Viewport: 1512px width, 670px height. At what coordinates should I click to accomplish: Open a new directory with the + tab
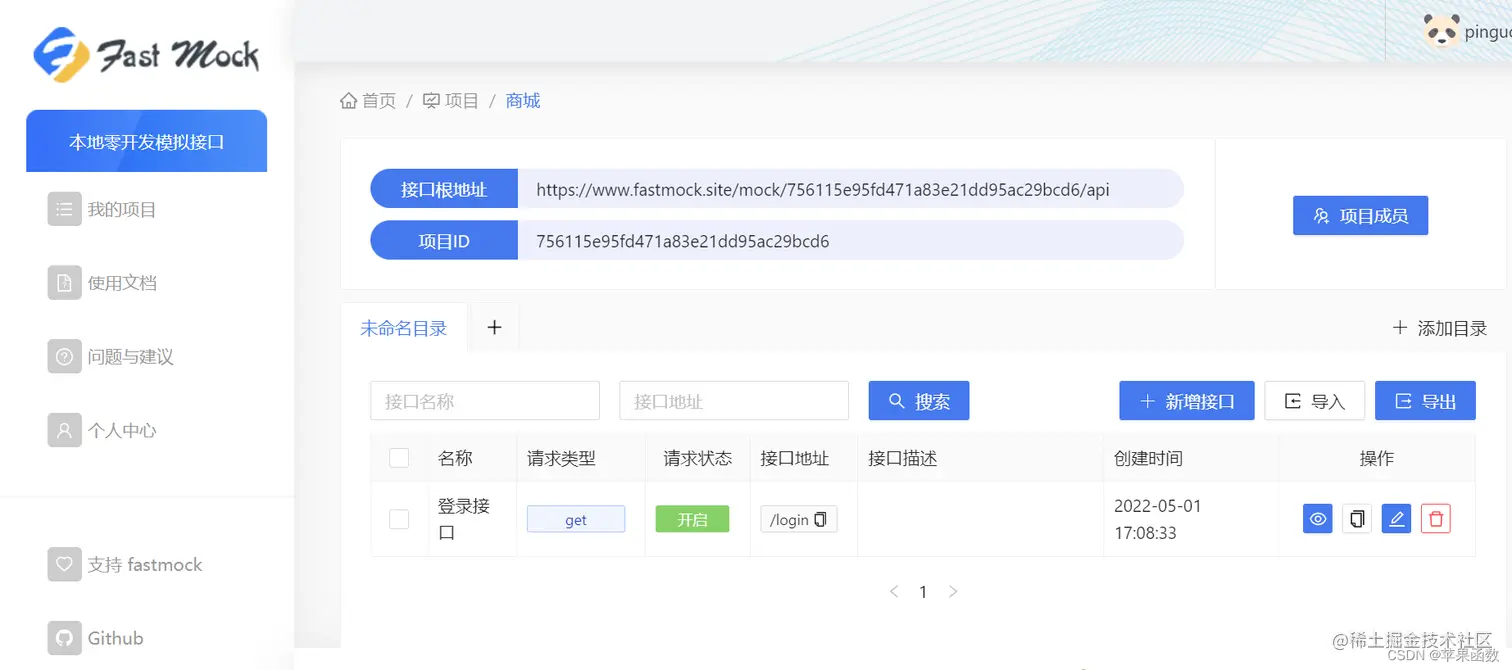pyautogui.click(x=493, y=326)
